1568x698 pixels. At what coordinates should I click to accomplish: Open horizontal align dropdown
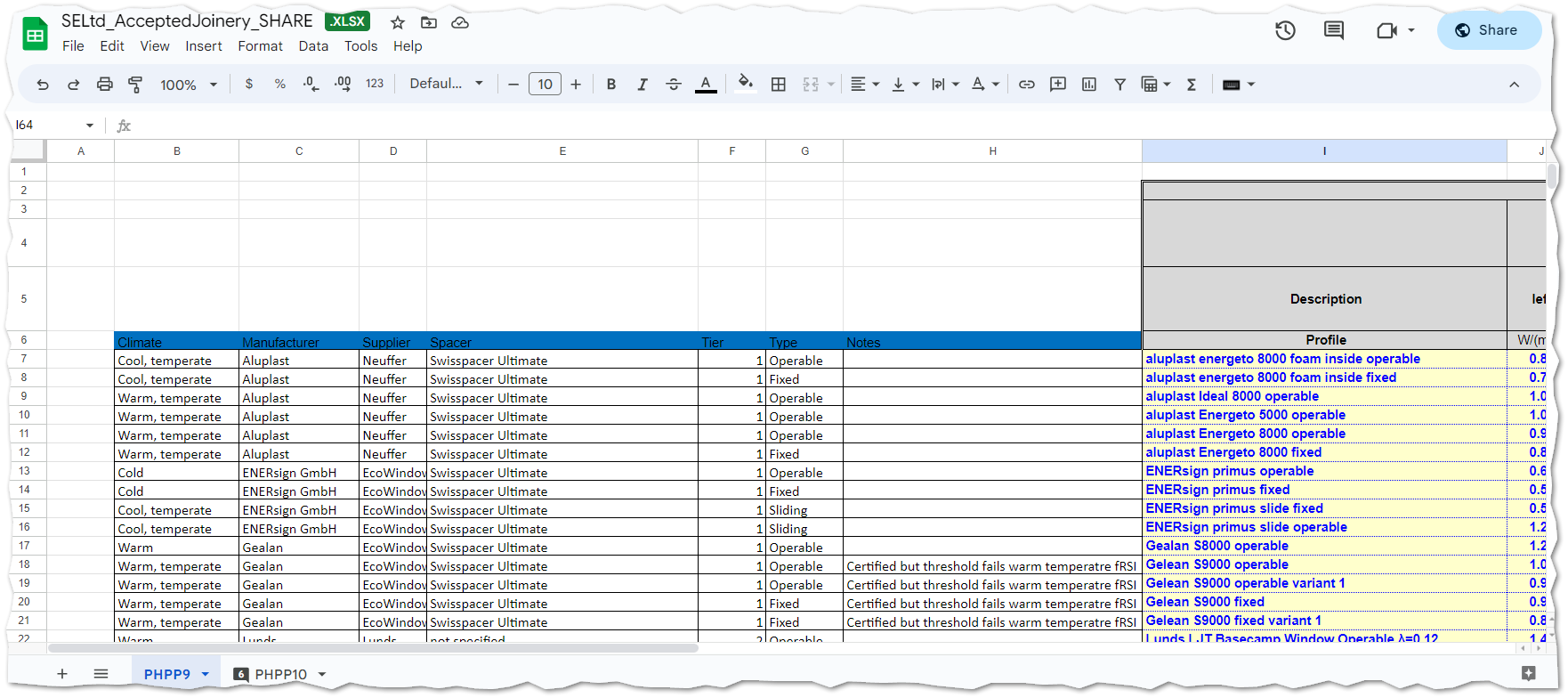tap(865, 85)
